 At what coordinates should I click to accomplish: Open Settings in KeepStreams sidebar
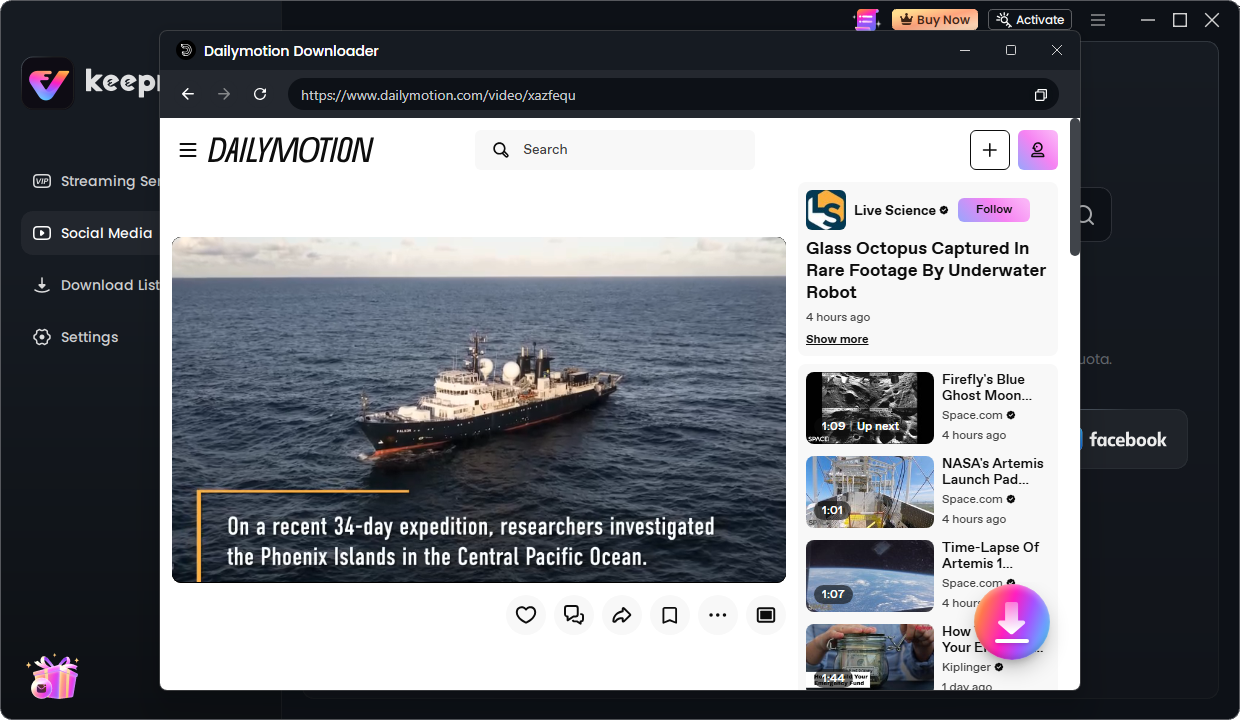coord(76,337)
